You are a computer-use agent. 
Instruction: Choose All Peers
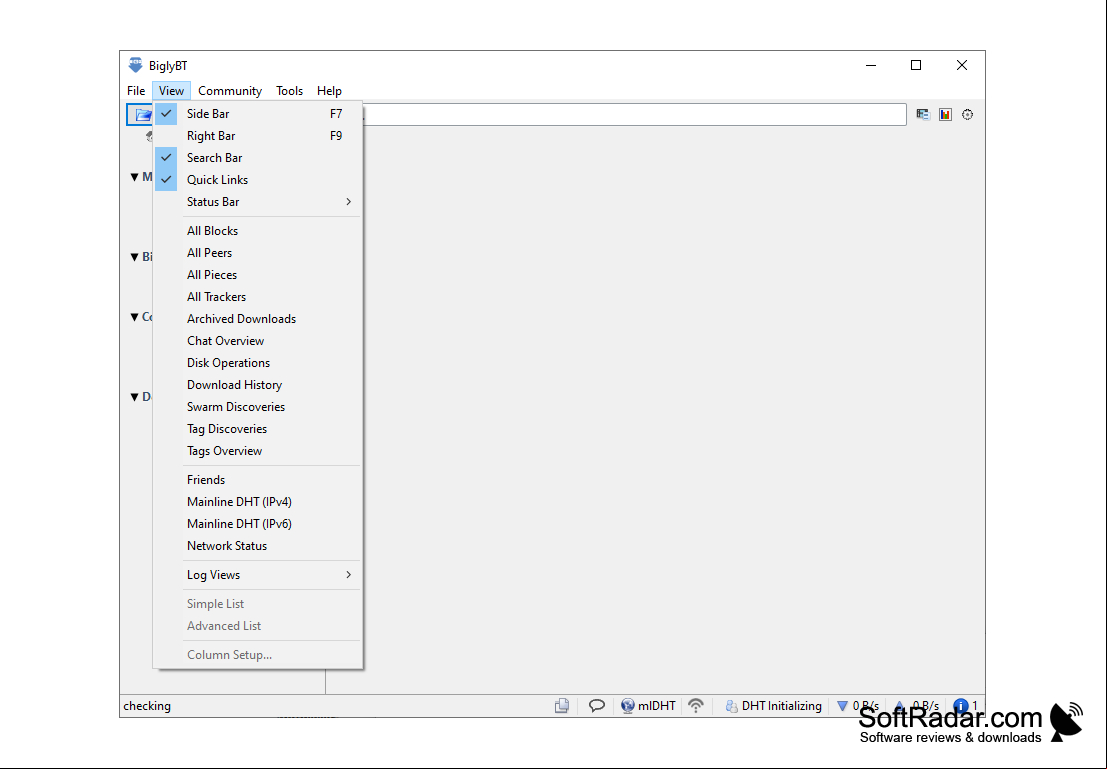point(258,253)
